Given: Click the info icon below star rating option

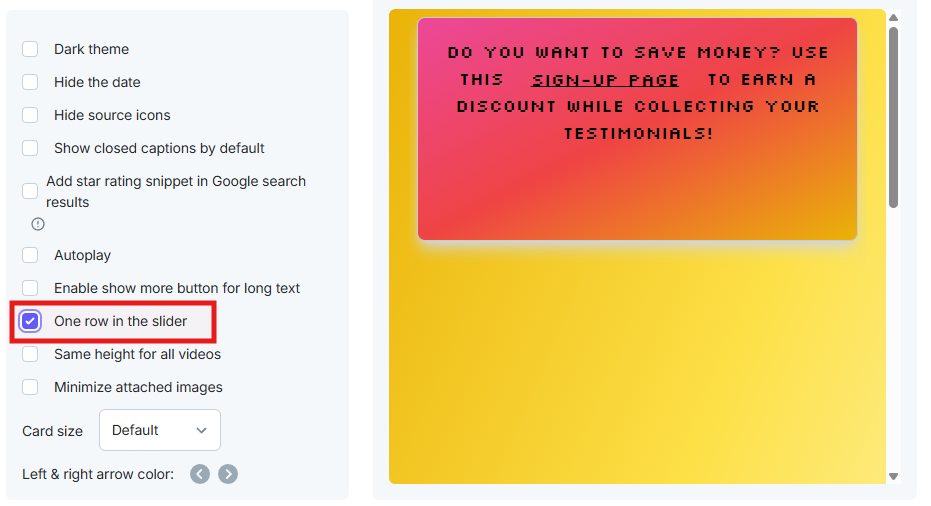Looking at the screenshot, I should point(38,224).
